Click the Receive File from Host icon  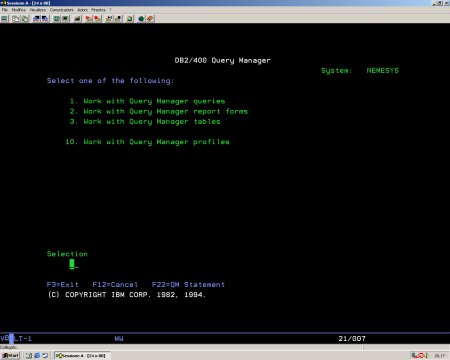pos(45,19)
